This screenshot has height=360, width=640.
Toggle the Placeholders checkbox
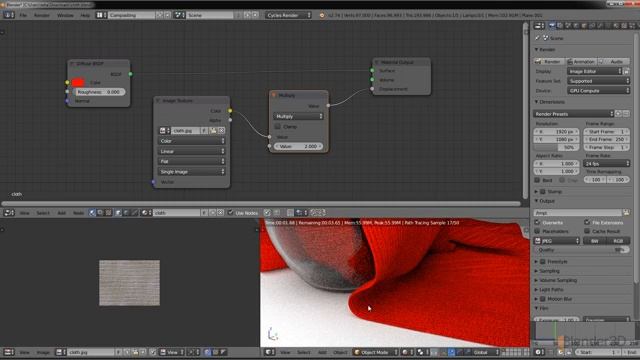(538, 231)
